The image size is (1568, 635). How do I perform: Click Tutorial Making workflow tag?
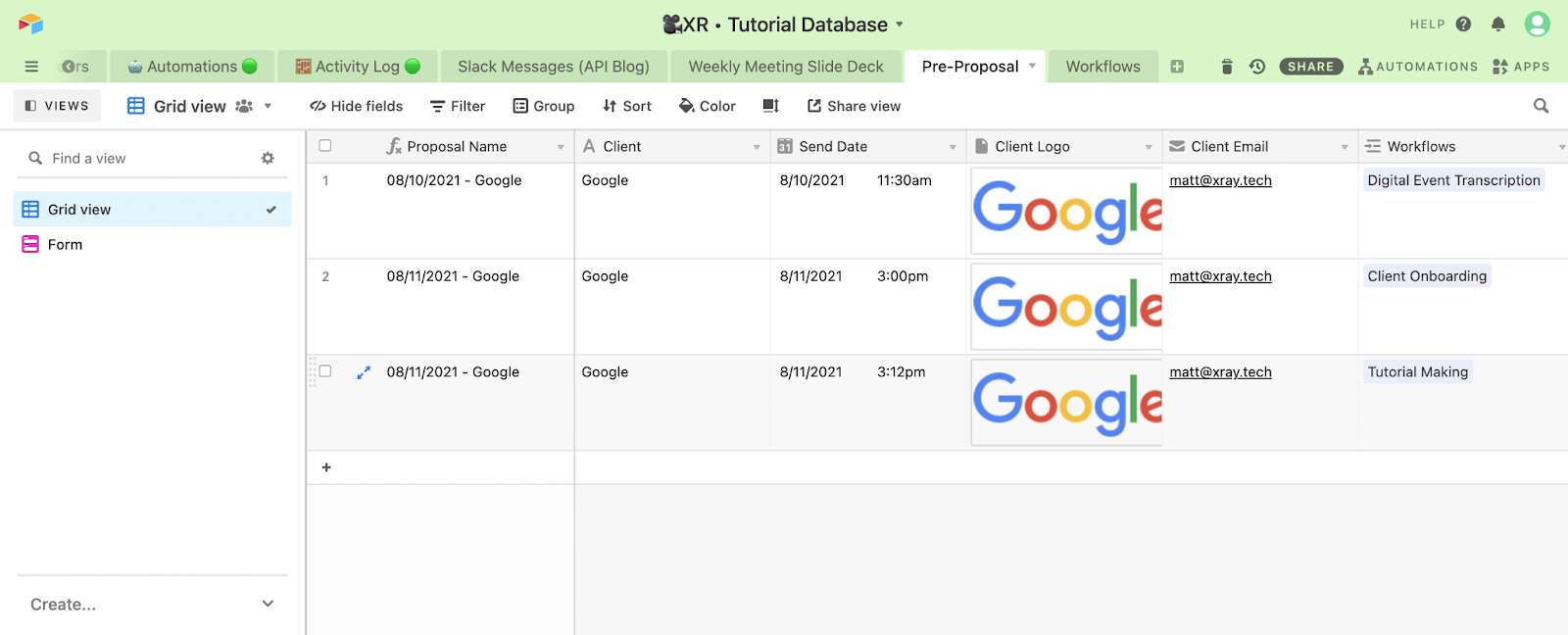[x=1417, y=372]
